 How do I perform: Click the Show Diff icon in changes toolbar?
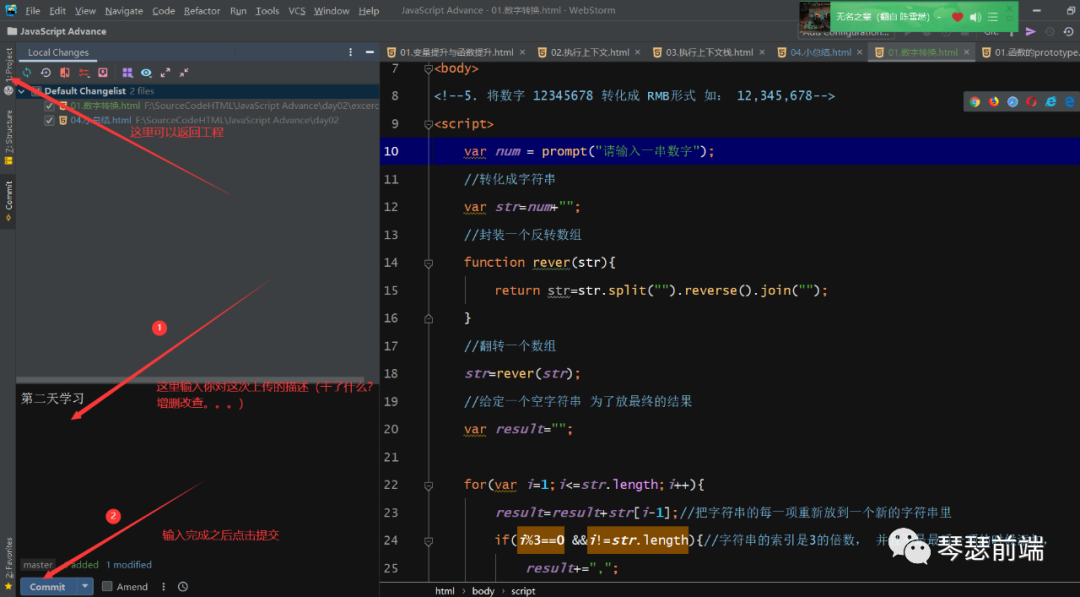click(x=65, y=72)
